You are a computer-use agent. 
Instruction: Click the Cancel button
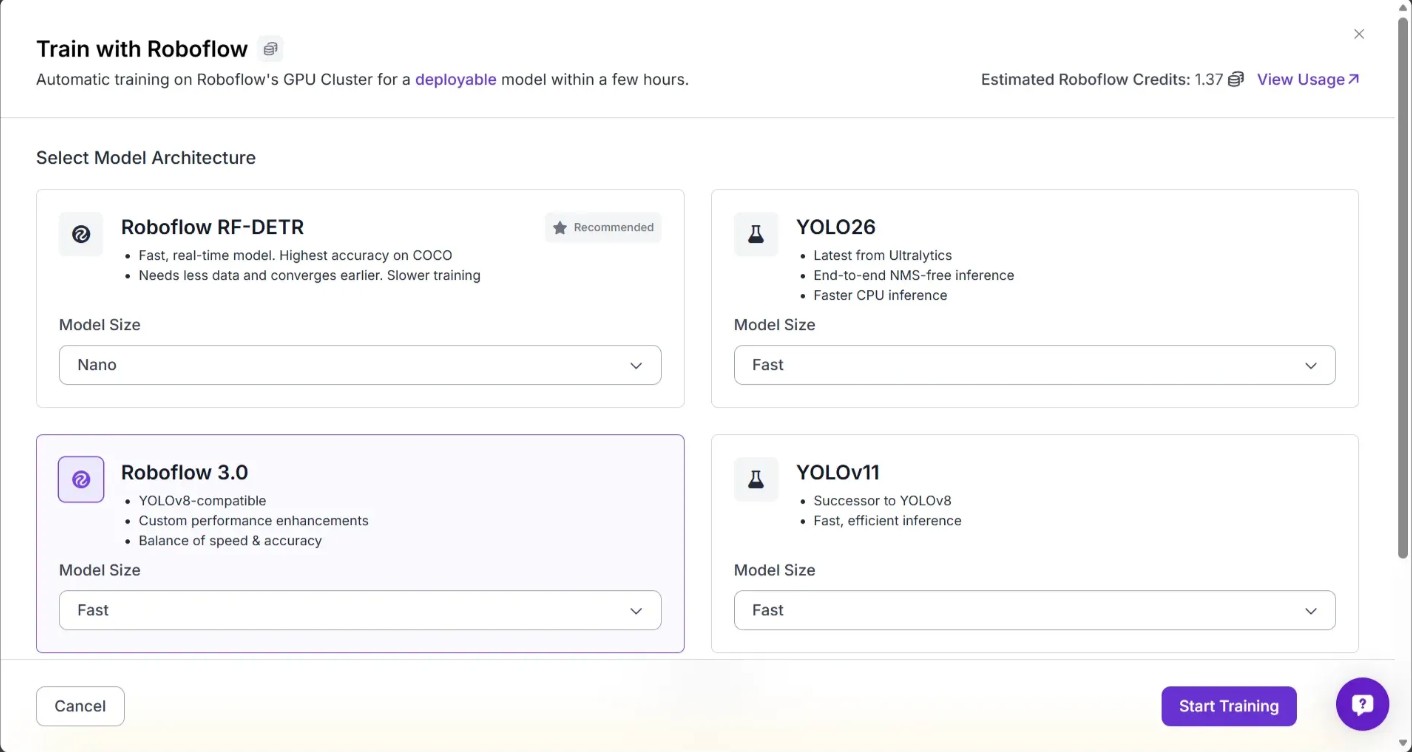click(80, 706)
